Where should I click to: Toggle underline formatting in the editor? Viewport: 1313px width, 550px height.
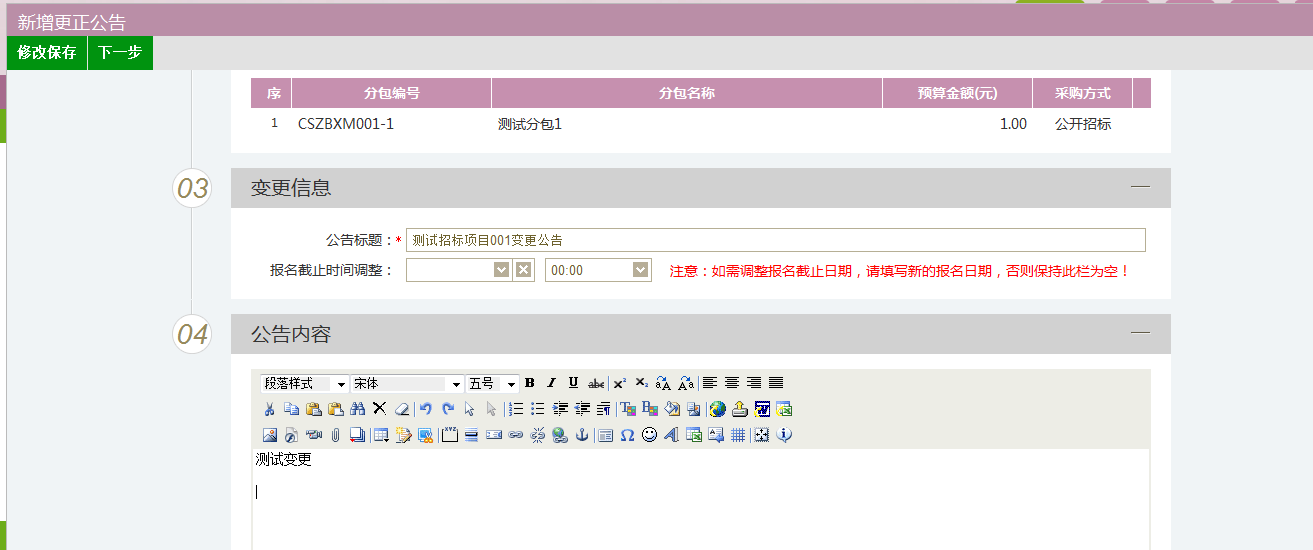point(573,383)
